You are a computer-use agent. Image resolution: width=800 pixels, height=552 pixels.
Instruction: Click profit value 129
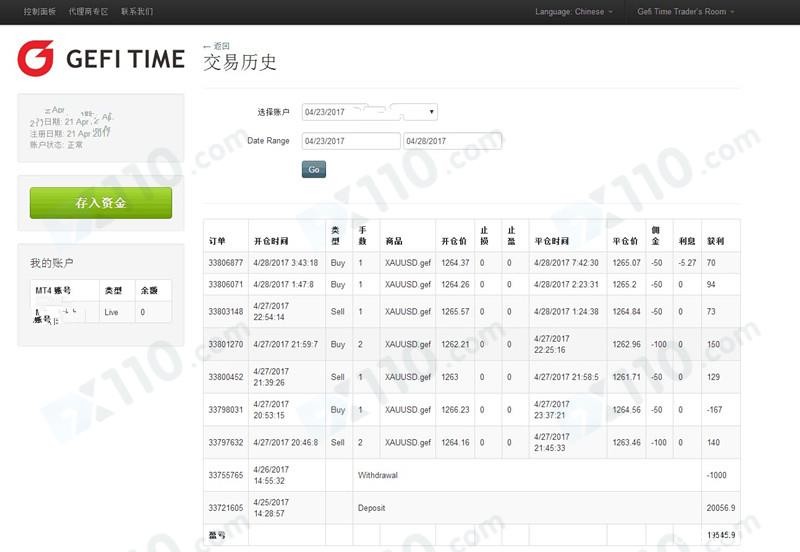tap(713, 377)
